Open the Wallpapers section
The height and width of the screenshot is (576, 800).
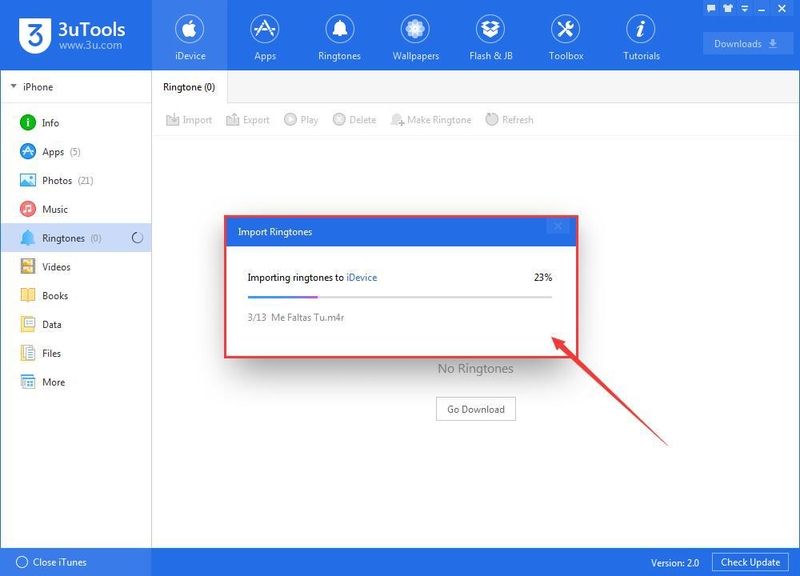[x=415, y=36]
